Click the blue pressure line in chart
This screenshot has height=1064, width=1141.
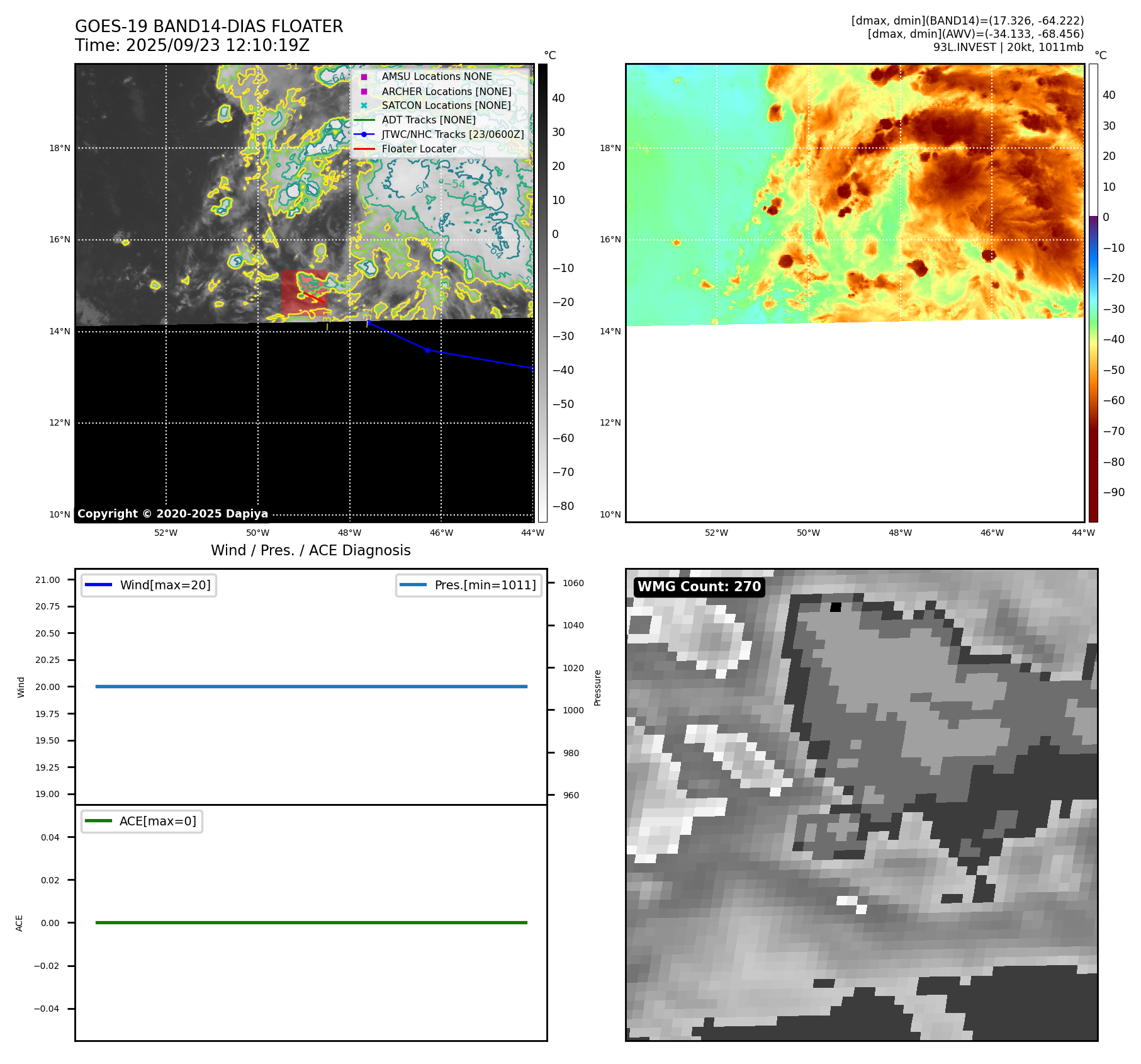pos(312,686)
